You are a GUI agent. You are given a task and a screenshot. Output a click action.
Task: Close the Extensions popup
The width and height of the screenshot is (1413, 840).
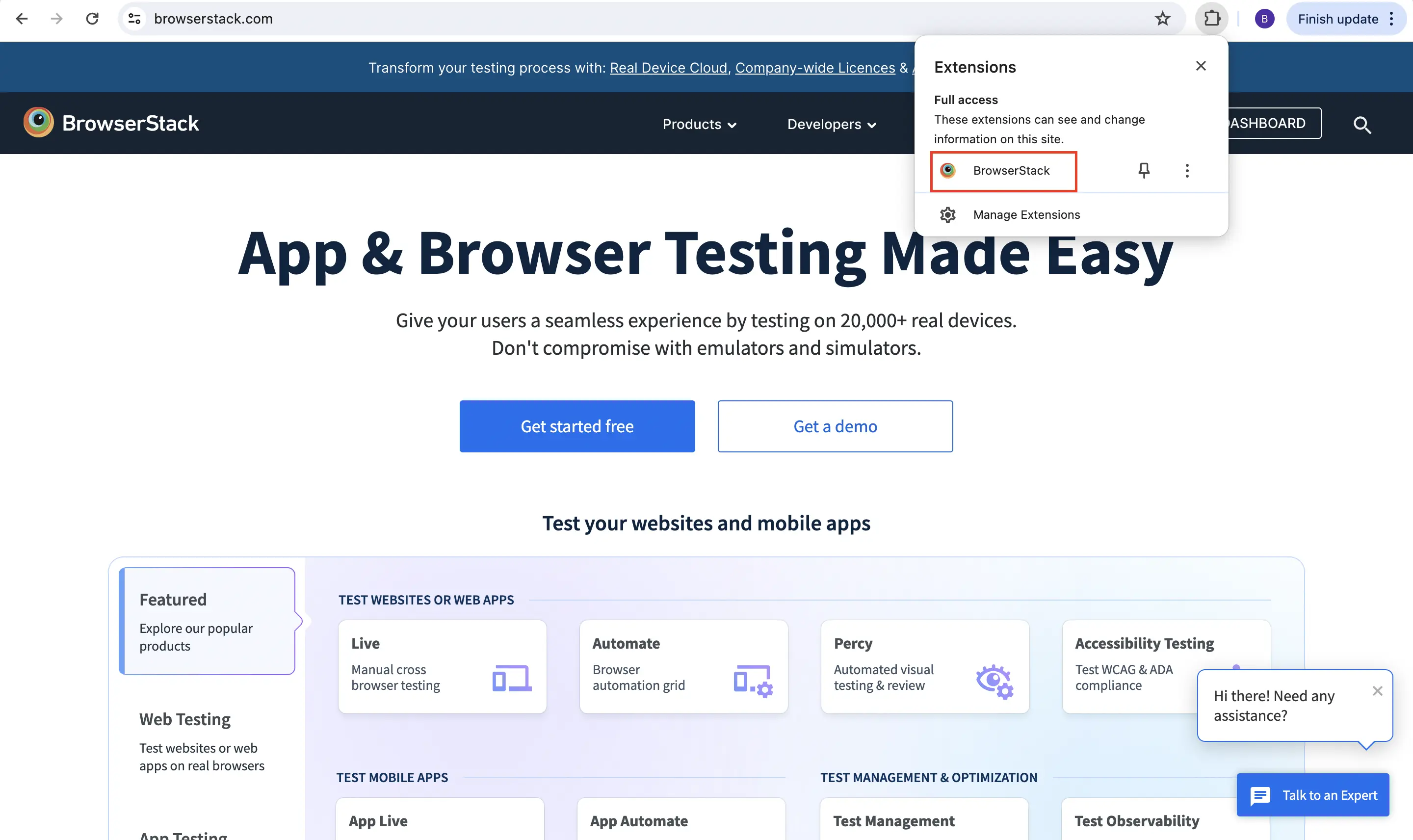pos(1200,66)
